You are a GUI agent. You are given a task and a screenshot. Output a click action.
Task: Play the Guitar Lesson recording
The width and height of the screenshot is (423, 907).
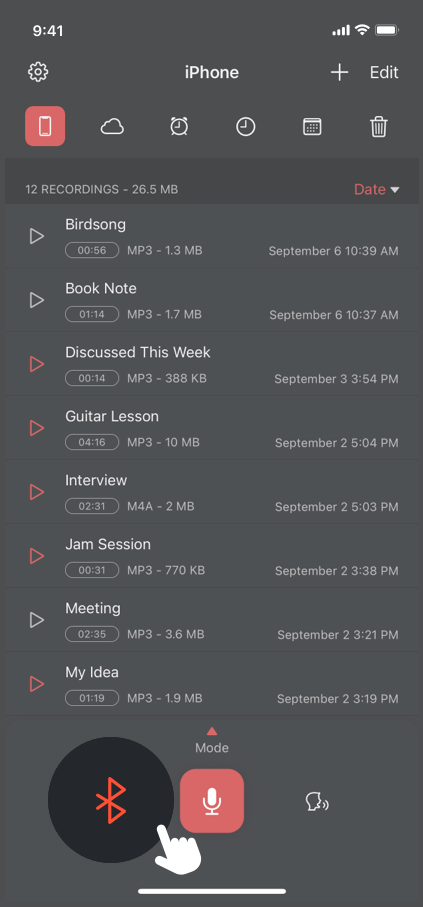[37, 428]
